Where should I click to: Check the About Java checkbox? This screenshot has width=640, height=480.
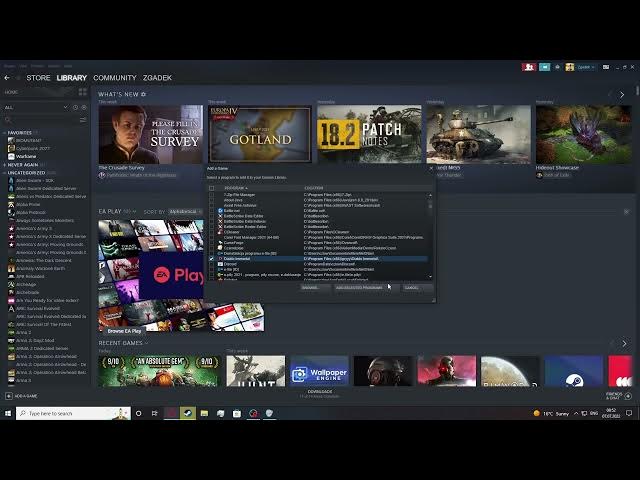click(x=211, y=200)
